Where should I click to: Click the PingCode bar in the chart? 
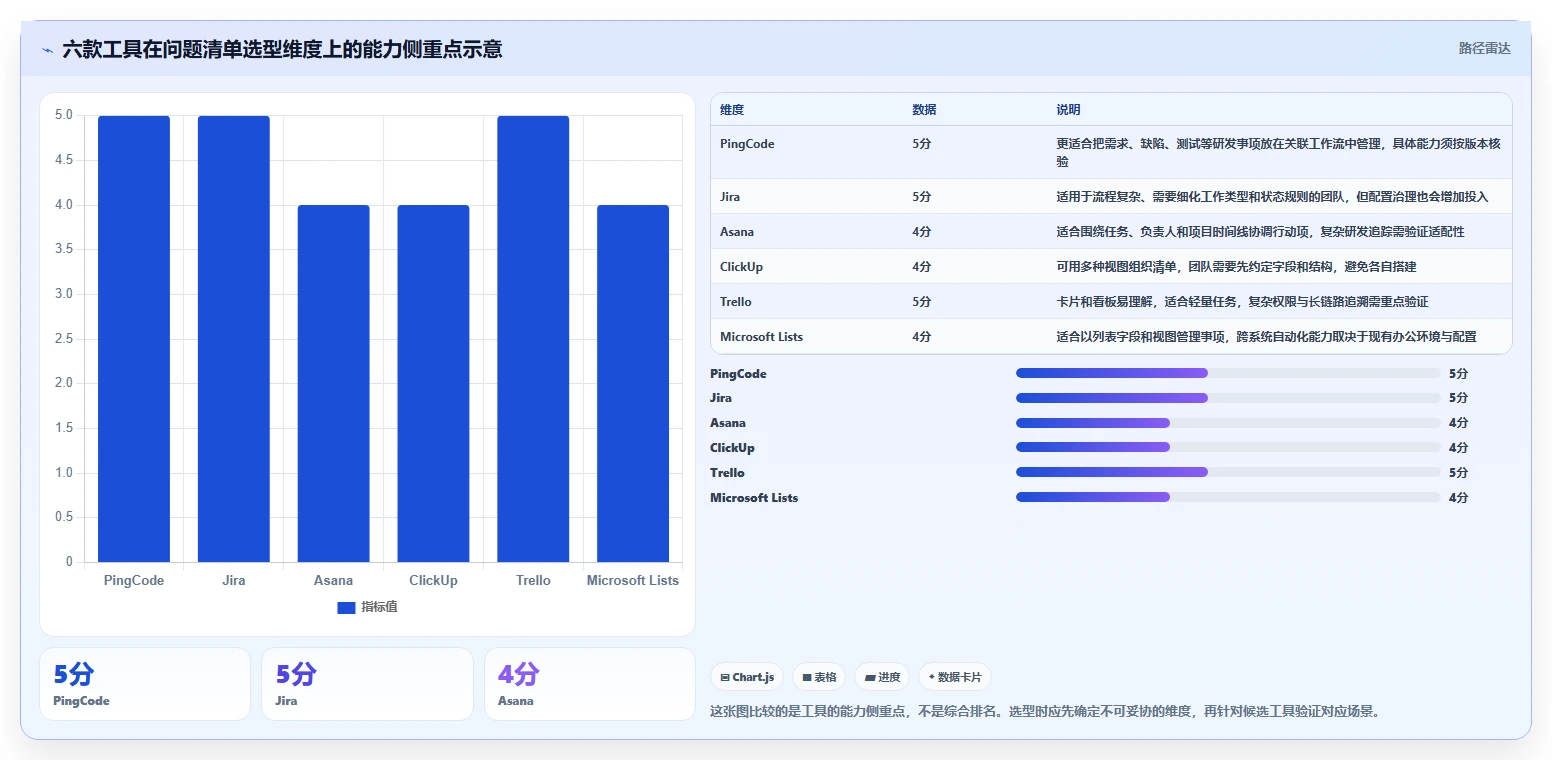click(134, 339)
